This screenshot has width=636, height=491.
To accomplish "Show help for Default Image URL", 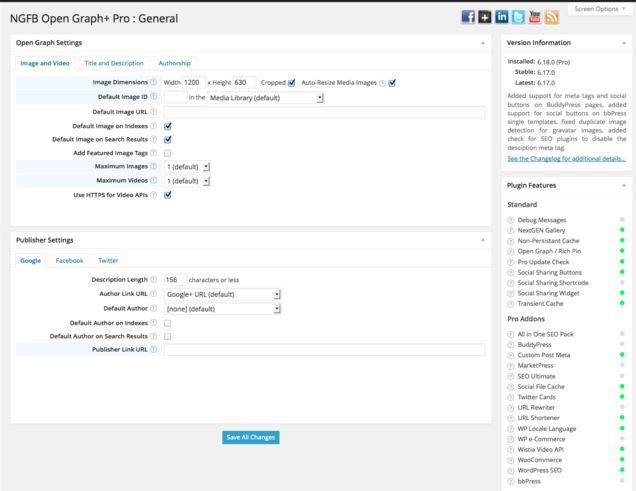I will (153, 111).
